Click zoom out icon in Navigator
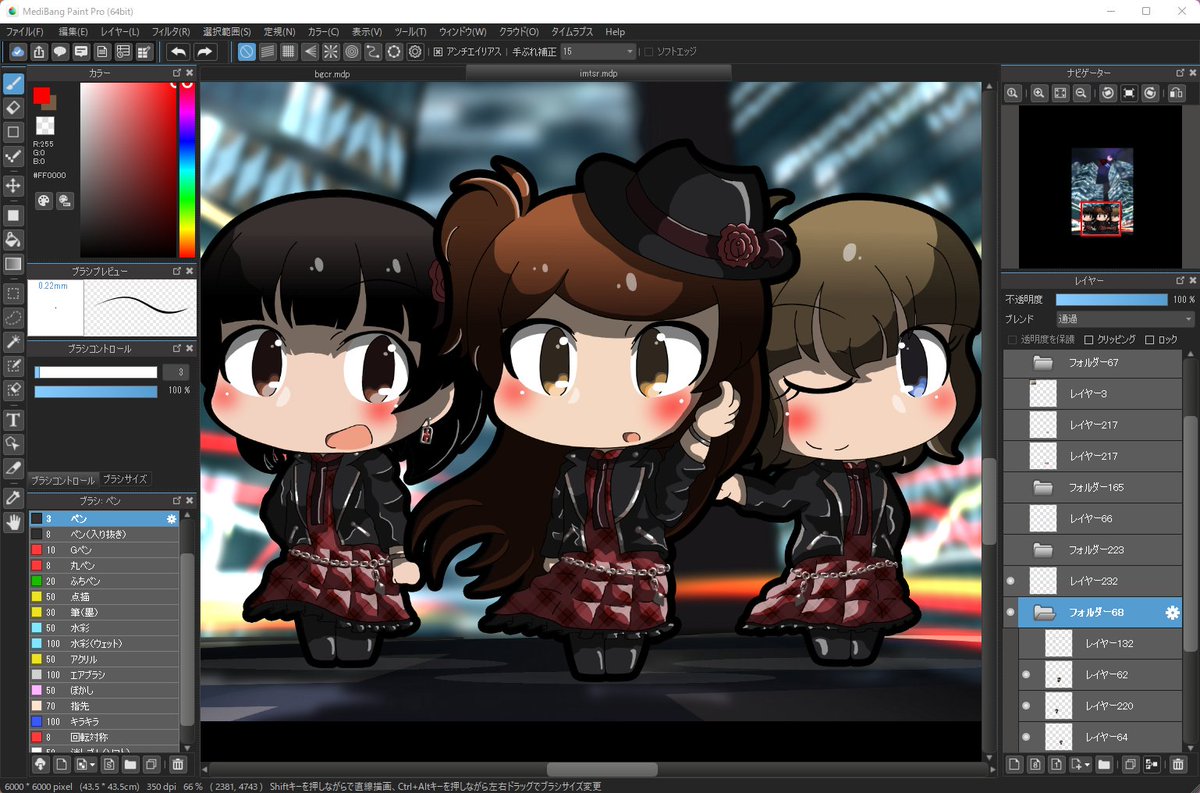 click(x=1081, y=92)
